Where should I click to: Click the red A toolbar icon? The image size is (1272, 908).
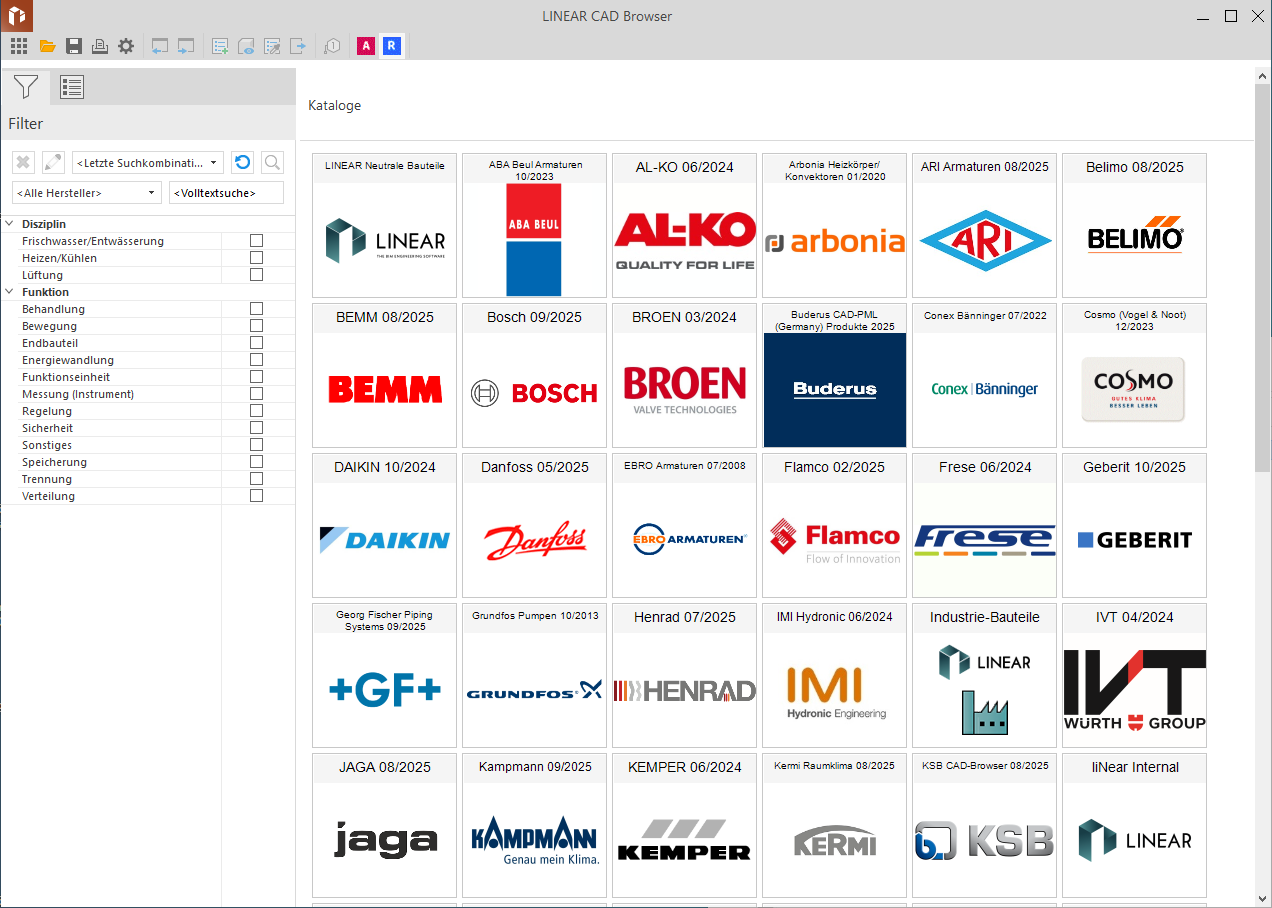click(366, 46)
